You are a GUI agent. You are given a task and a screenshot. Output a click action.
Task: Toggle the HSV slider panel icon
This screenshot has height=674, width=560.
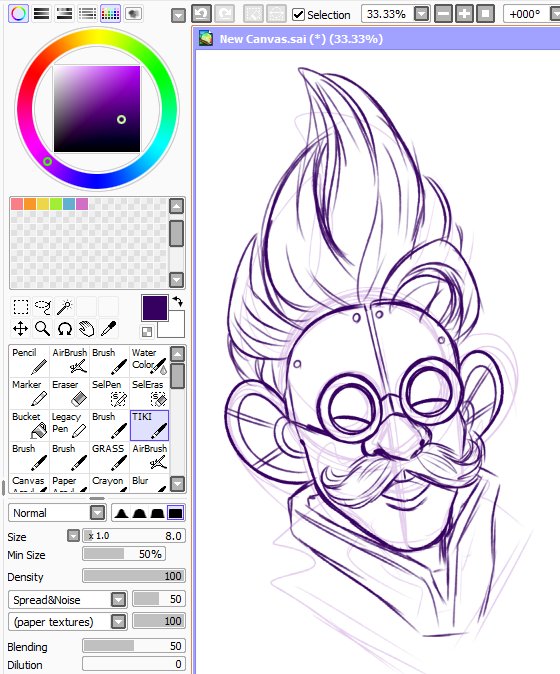coord(64,14)
